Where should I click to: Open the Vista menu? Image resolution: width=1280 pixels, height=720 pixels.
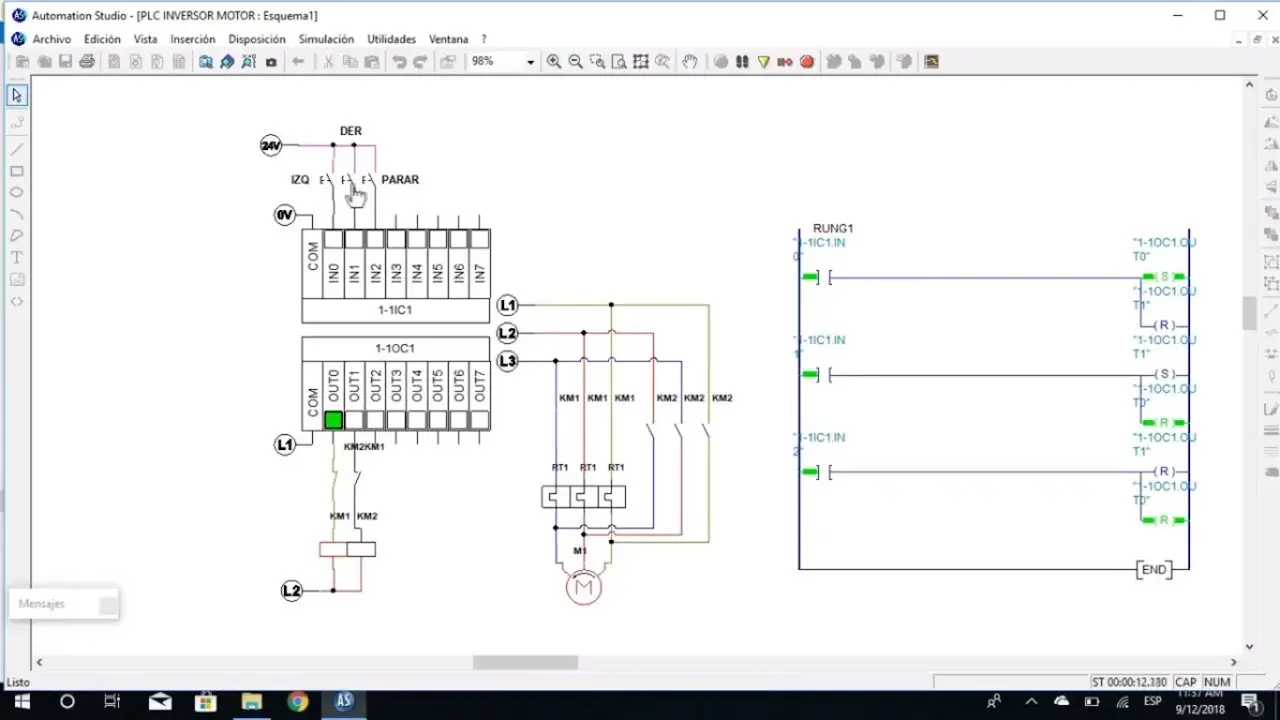click(x=145, y=39)
